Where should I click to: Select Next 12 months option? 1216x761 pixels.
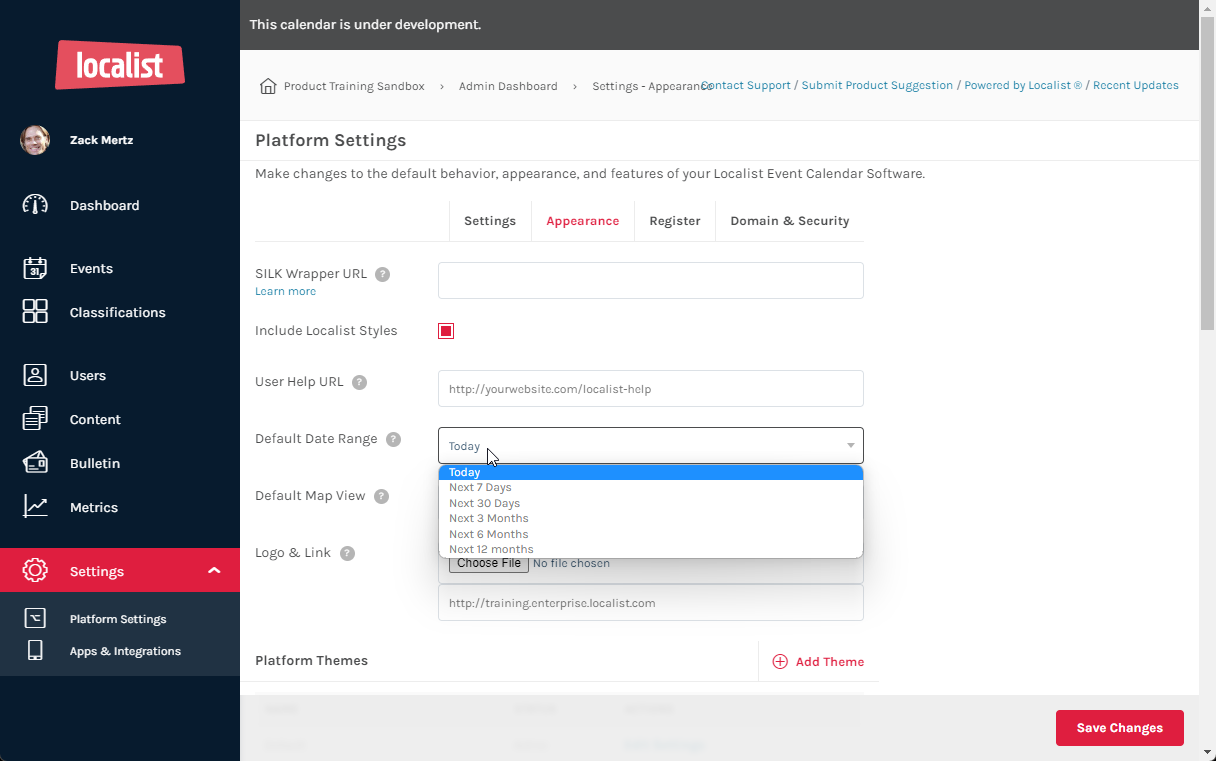[651, 549]
